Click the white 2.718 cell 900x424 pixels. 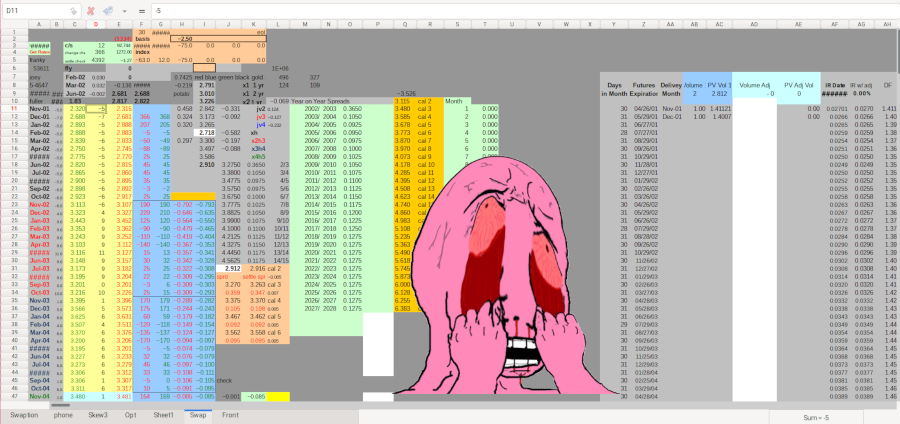pyautogui.click(x=204, y=133)
